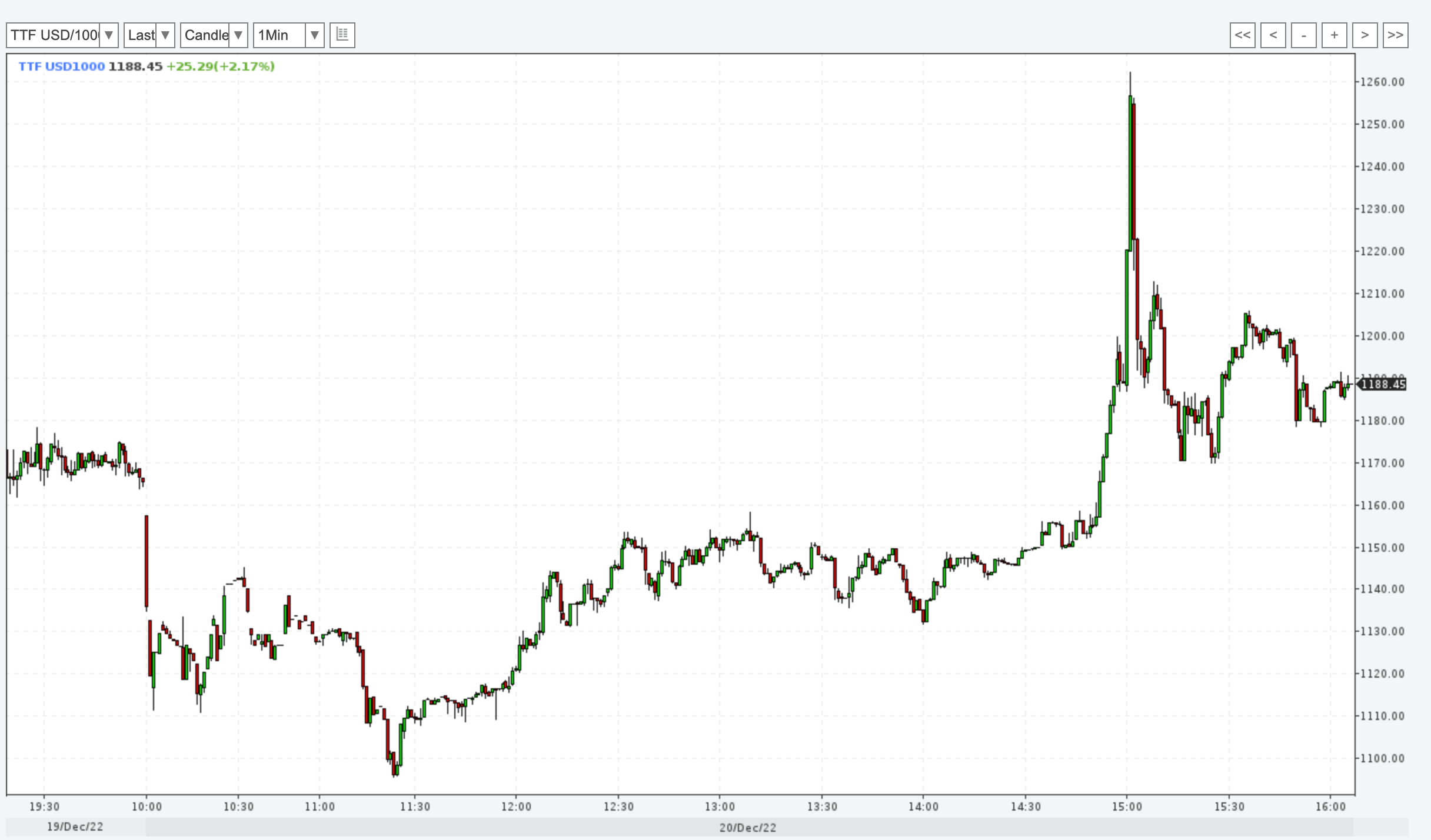Select the 20/Dec/22 date segment
Screen dimensions: 1431x840
747,828
